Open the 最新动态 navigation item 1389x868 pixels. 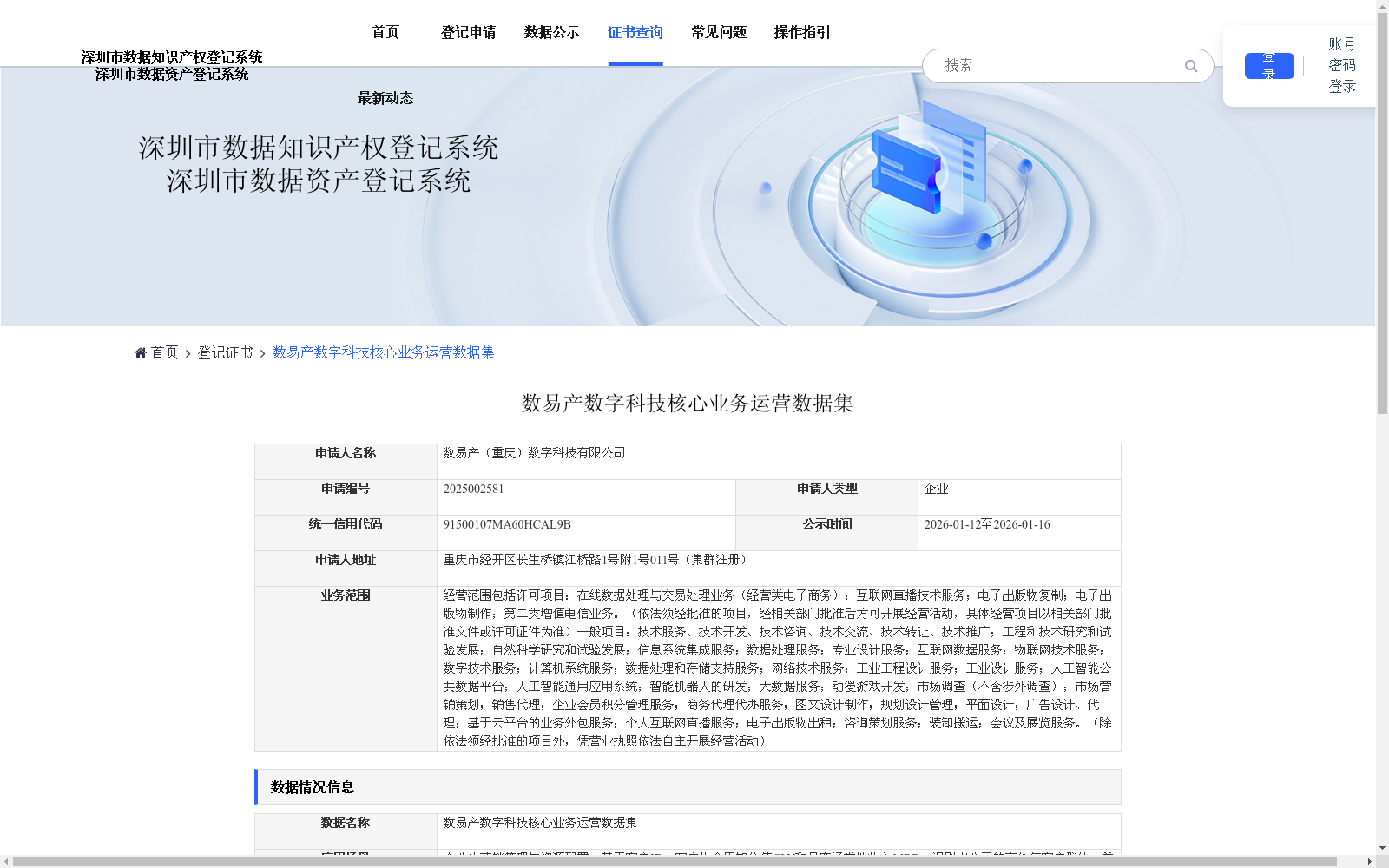[385, 98]
